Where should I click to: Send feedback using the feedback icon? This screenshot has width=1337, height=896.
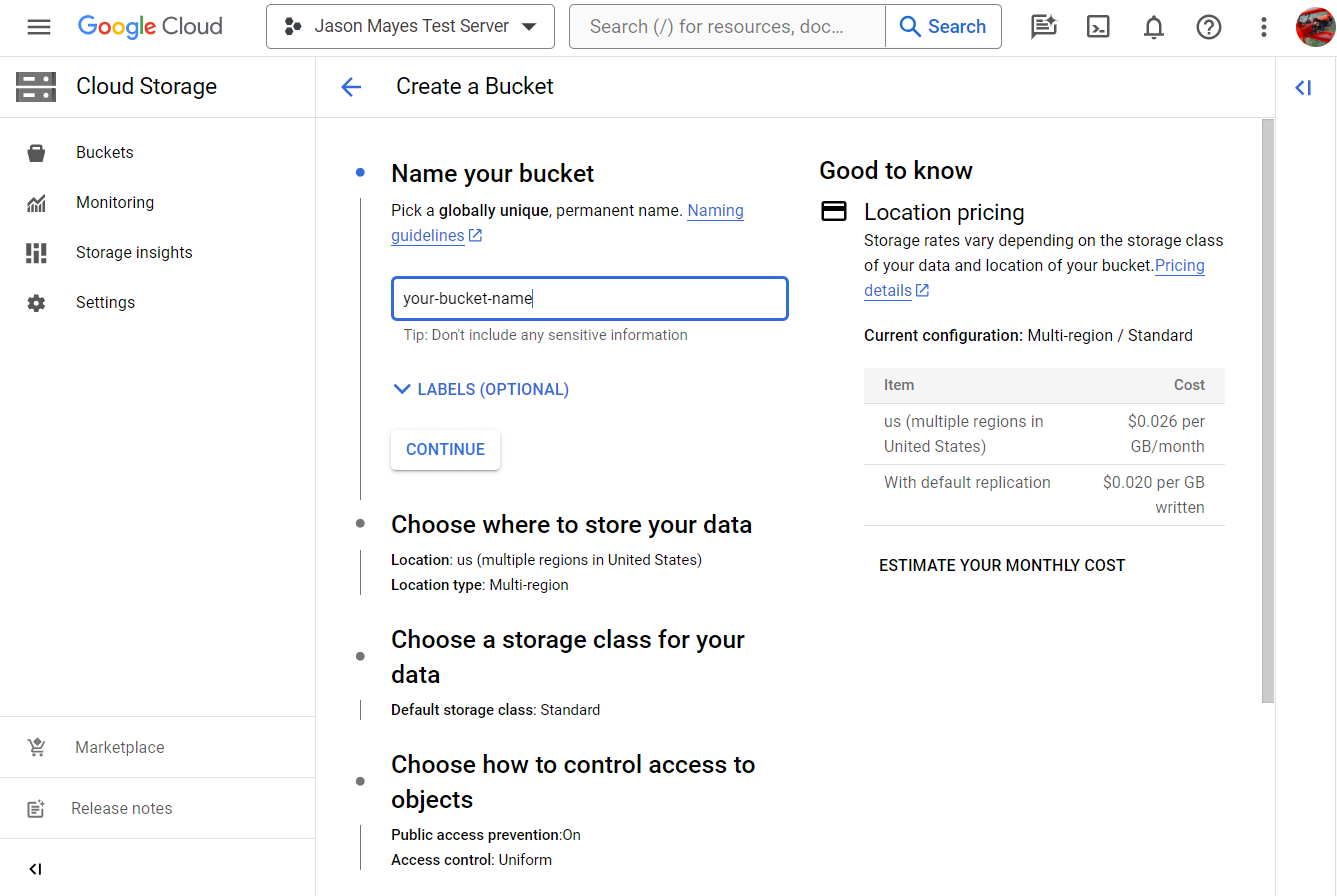coord(1043,27)
